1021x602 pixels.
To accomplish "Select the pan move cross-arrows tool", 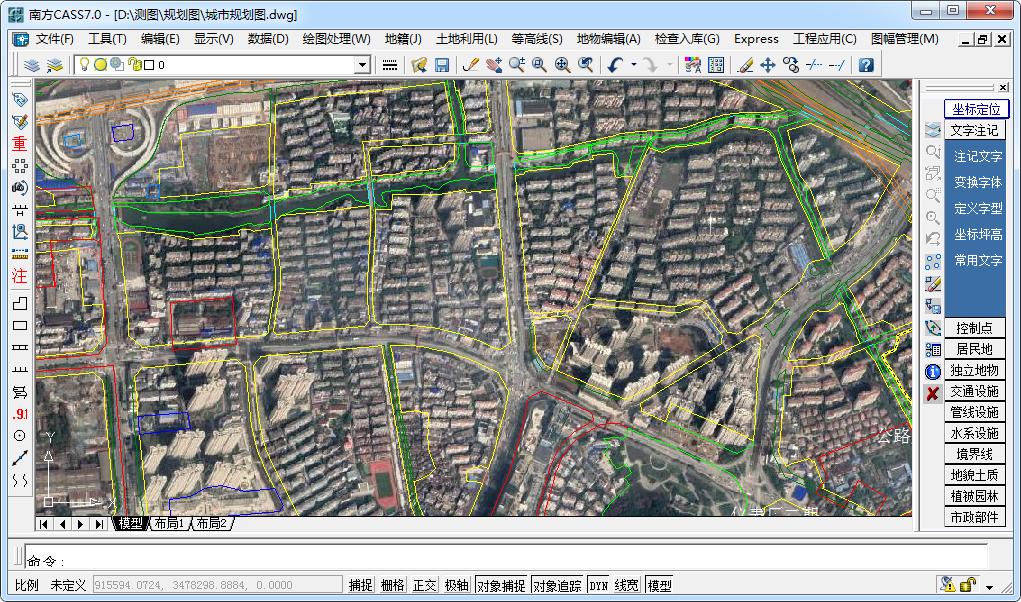I will [x=768, y=65].
